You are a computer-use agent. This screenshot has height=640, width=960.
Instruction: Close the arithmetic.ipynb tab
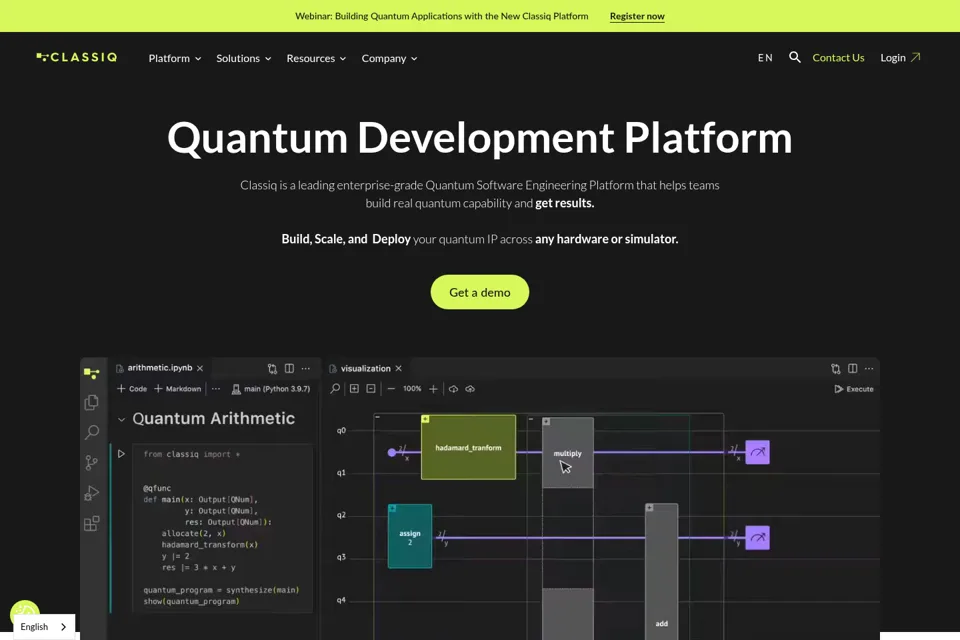200,368
